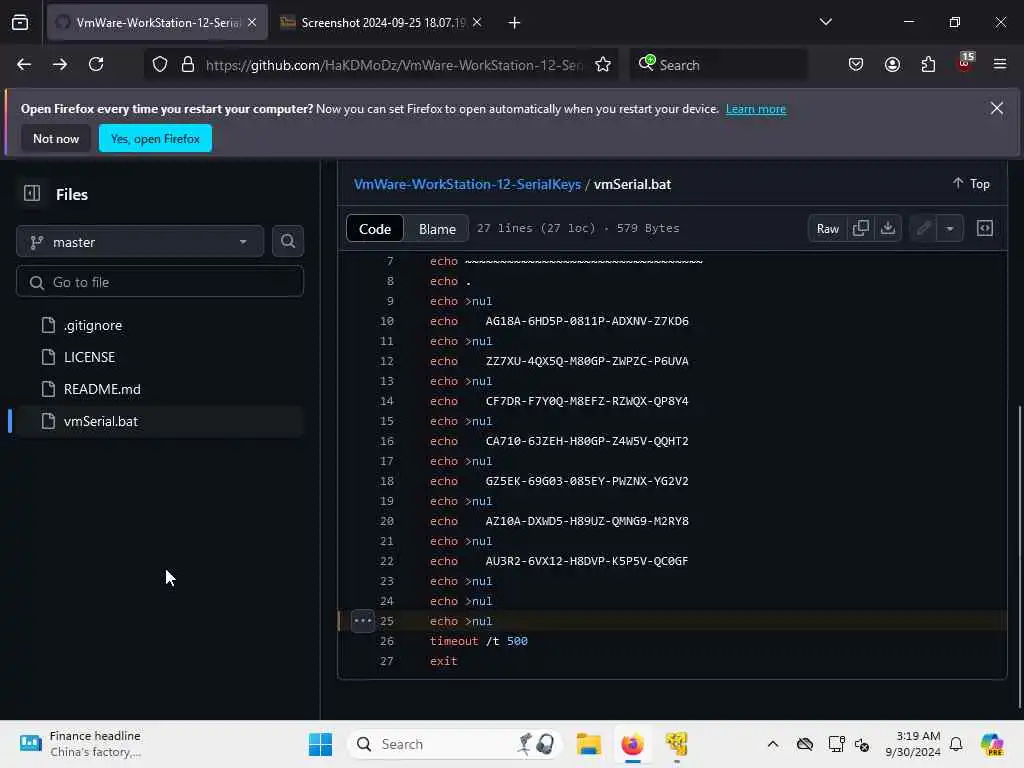
Task: Follow the Learn more link
Action: click(x=756, y=109)
